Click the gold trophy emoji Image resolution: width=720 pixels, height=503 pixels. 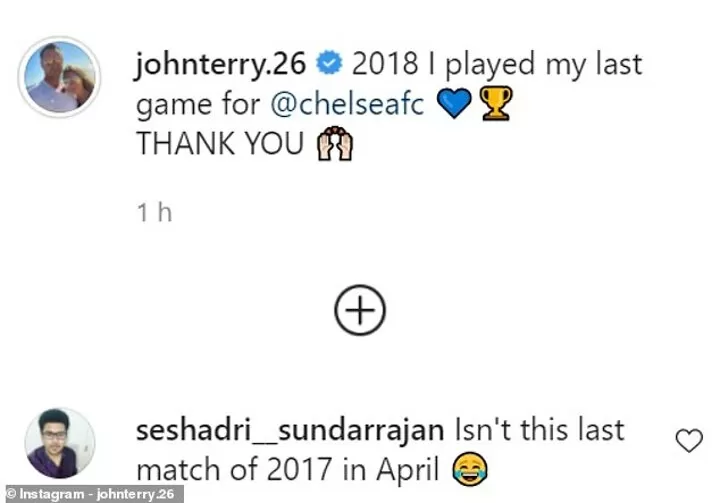click(x=496, y=103)
